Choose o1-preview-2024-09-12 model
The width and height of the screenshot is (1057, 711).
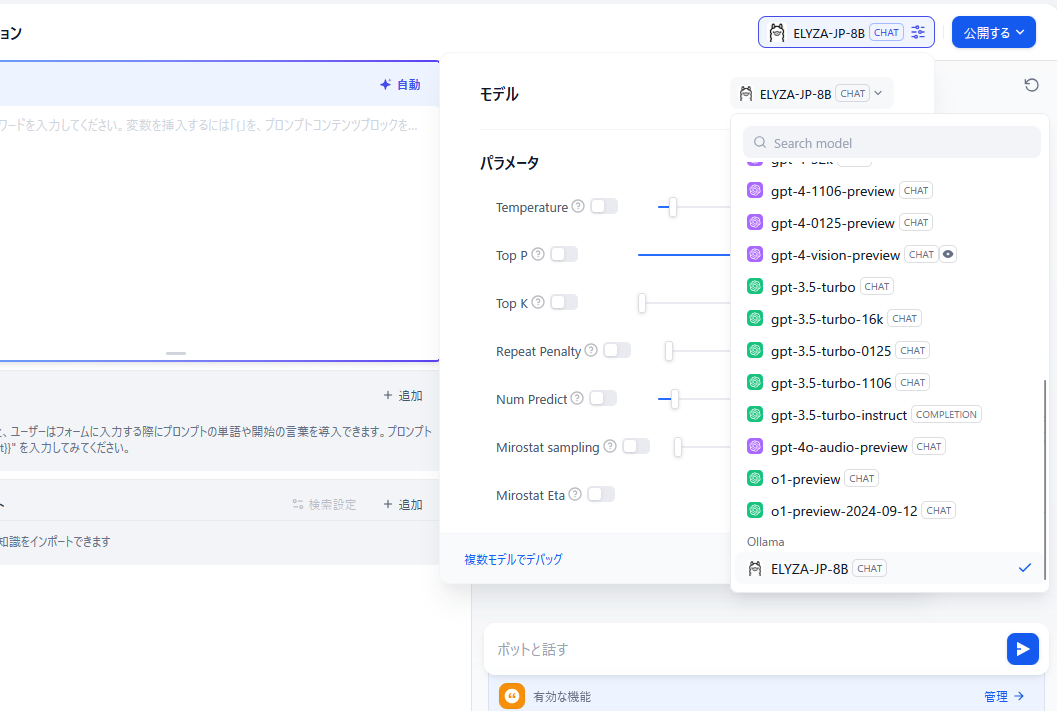tap(890, 511)
